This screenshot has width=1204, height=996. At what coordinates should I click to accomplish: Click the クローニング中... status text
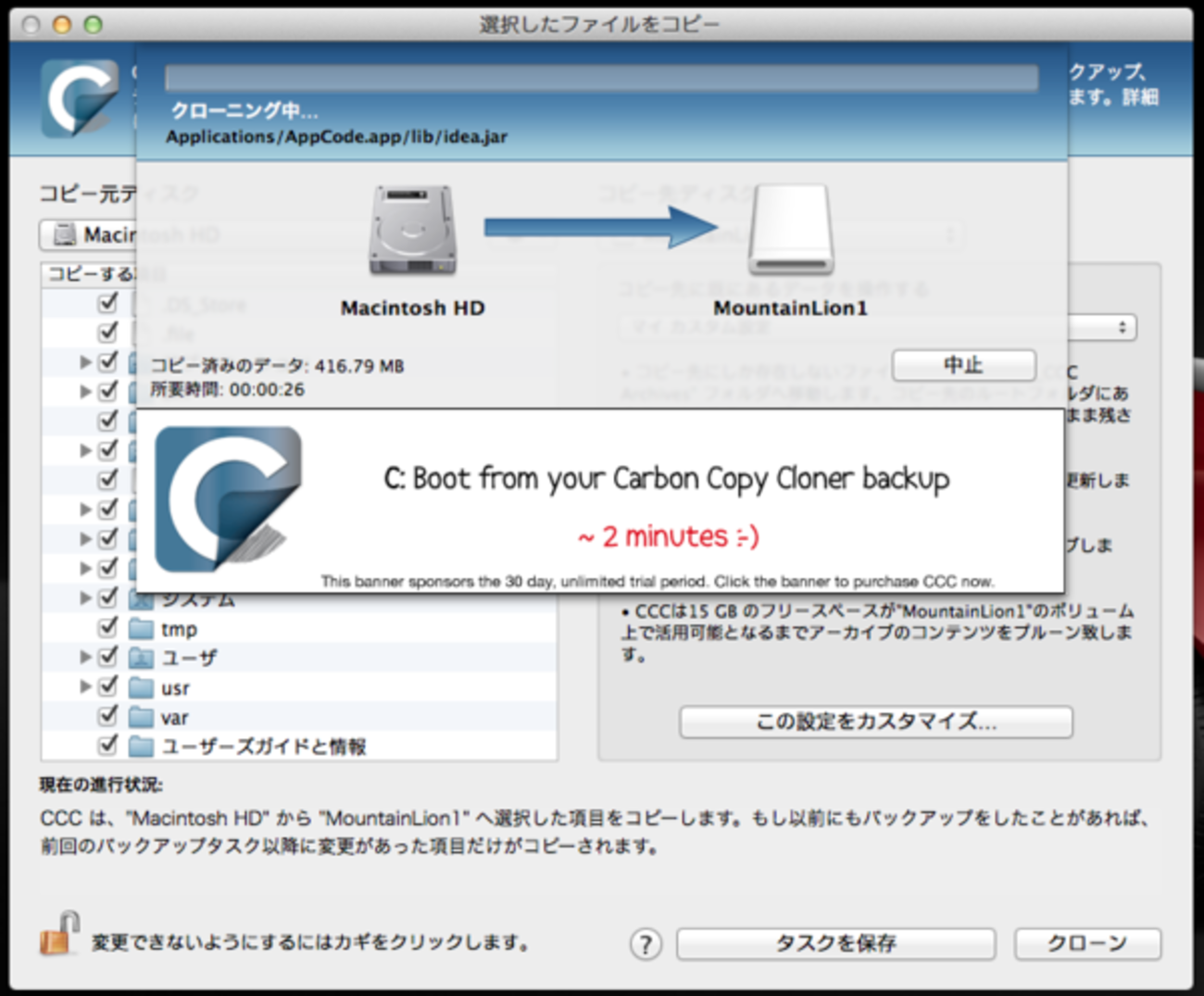coord(245,111)
